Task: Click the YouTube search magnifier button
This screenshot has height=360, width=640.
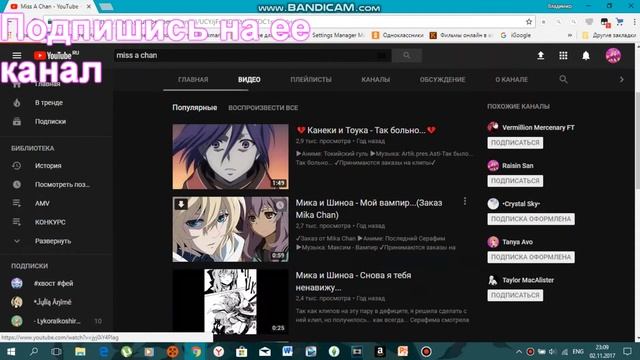Action: [407, 55]
